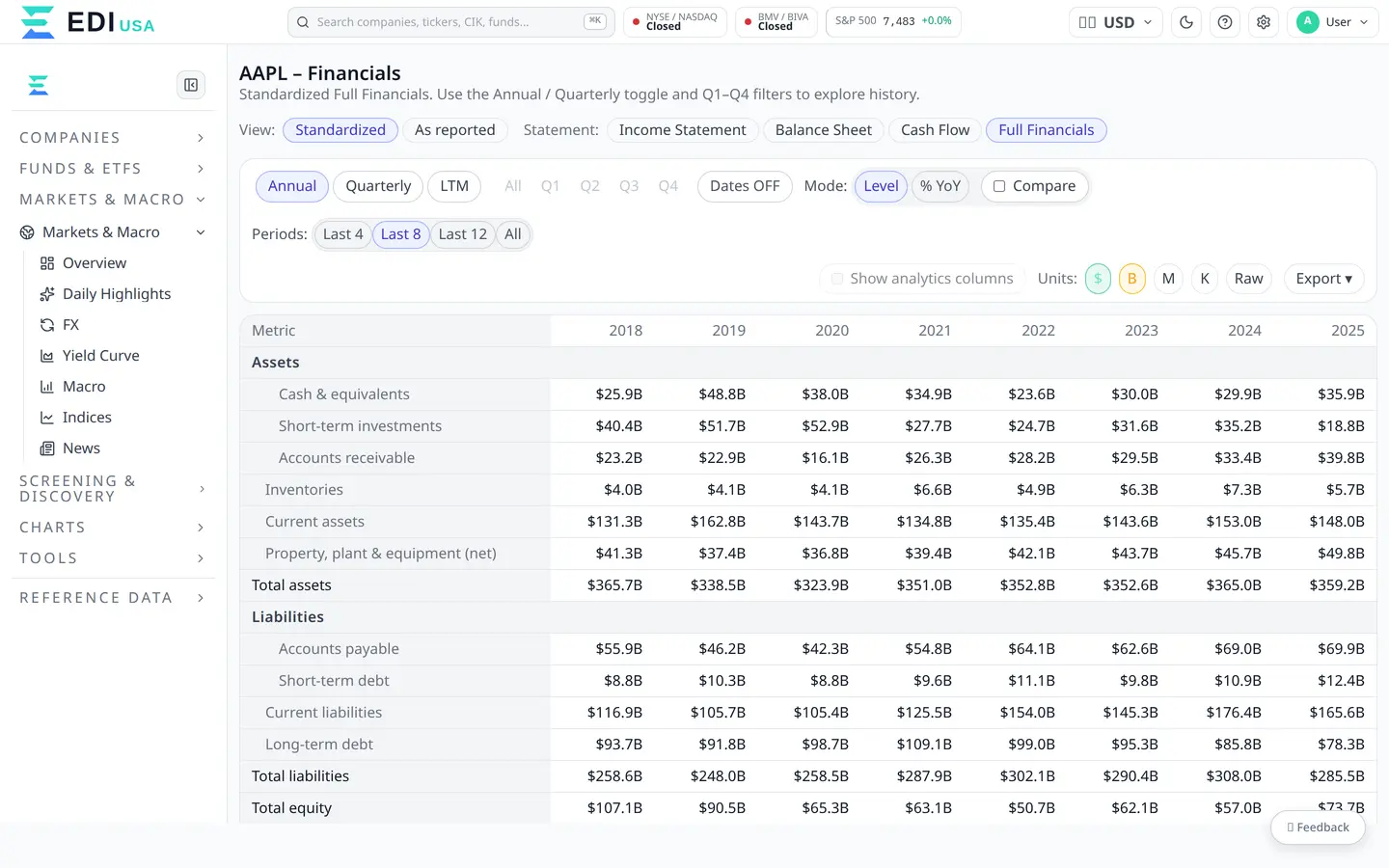Switch mode to Level
This screenshot has width=1389, height=868.
coord(881,186)
